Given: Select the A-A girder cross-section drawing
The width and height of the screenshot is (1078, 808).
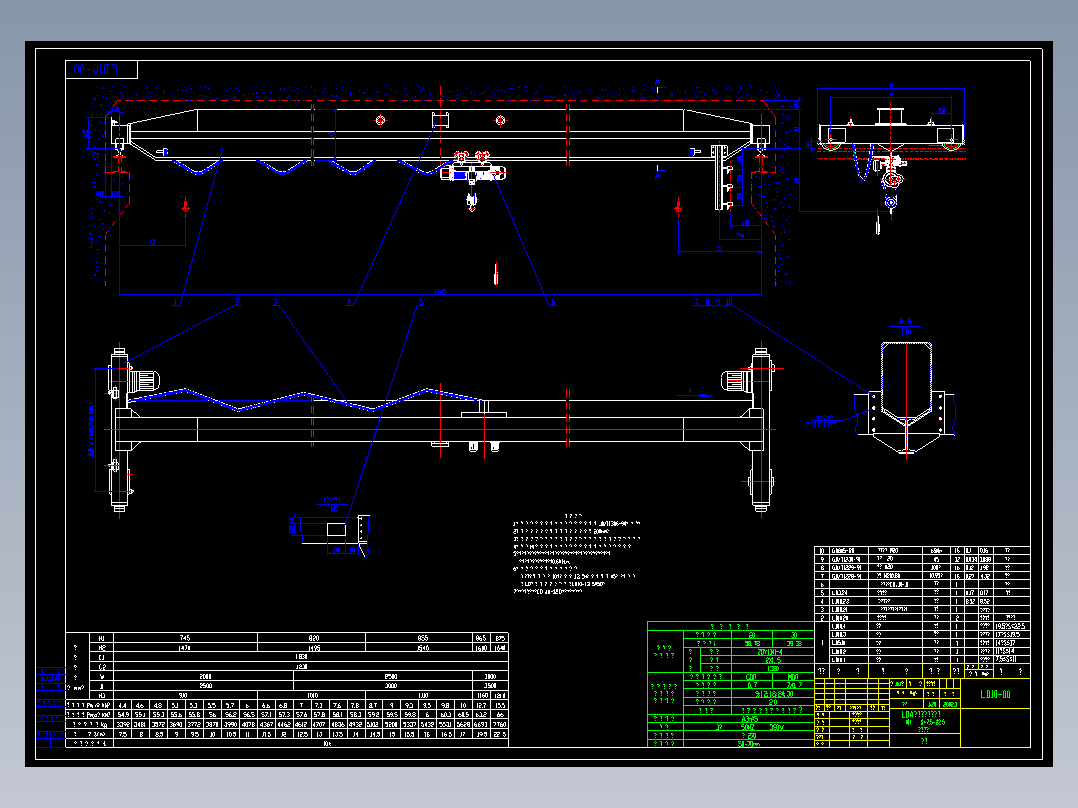Looking at the screenshot, I should tap(905, 397).
